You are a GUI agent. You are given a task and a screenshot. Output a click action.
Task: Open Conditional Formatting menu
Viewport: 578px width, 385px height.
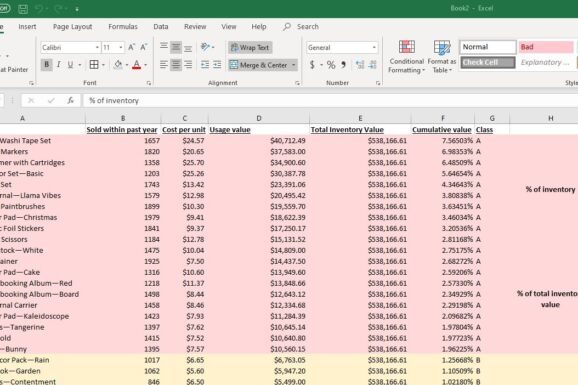click(x=407, y=57)
